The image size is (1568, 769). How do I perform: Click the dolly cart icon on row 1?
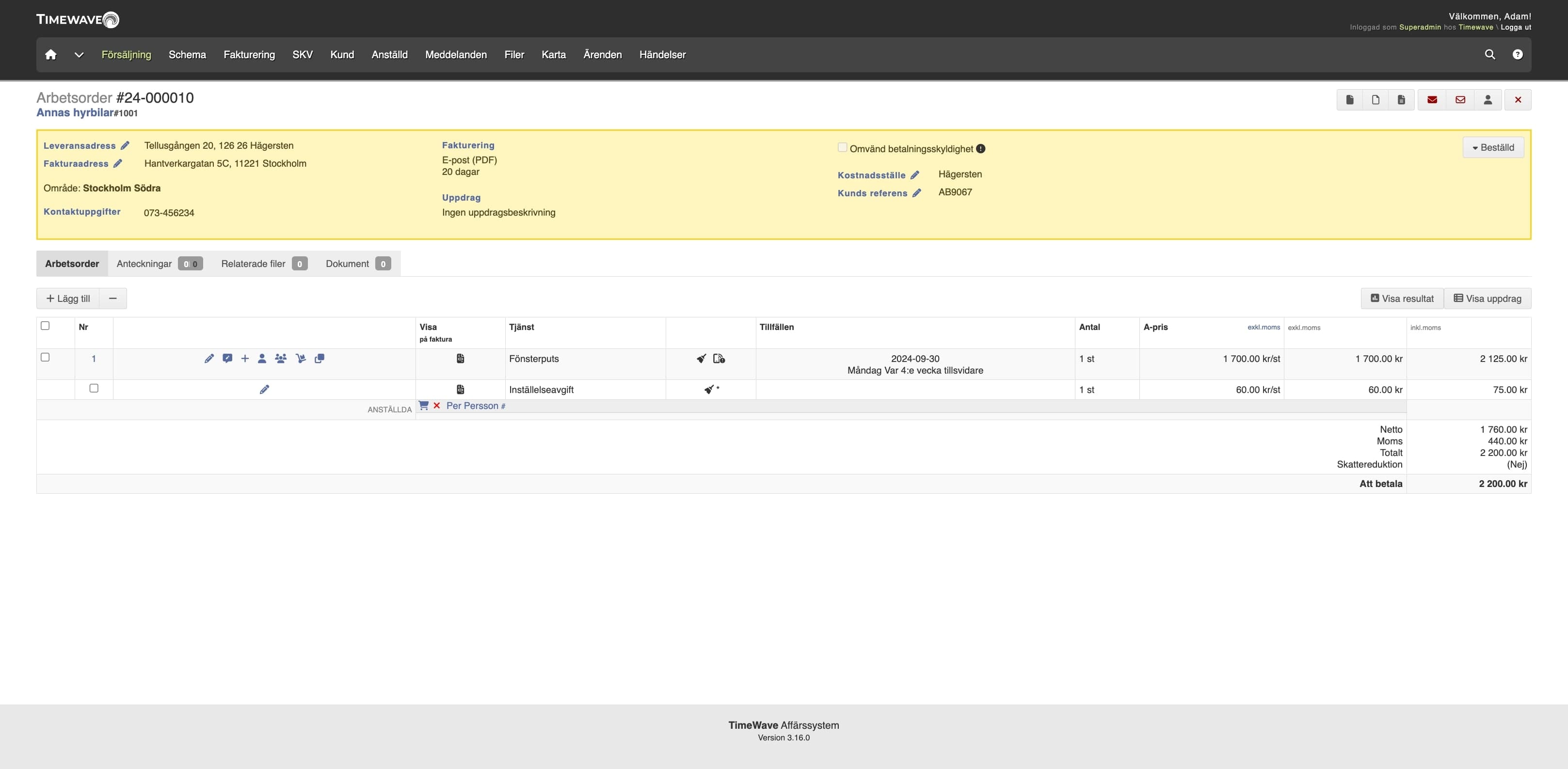[300, 359]
